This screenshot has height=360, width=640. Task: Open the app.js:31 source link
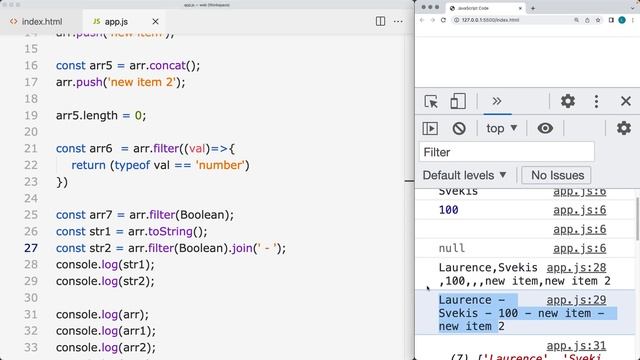coord(576,346)
